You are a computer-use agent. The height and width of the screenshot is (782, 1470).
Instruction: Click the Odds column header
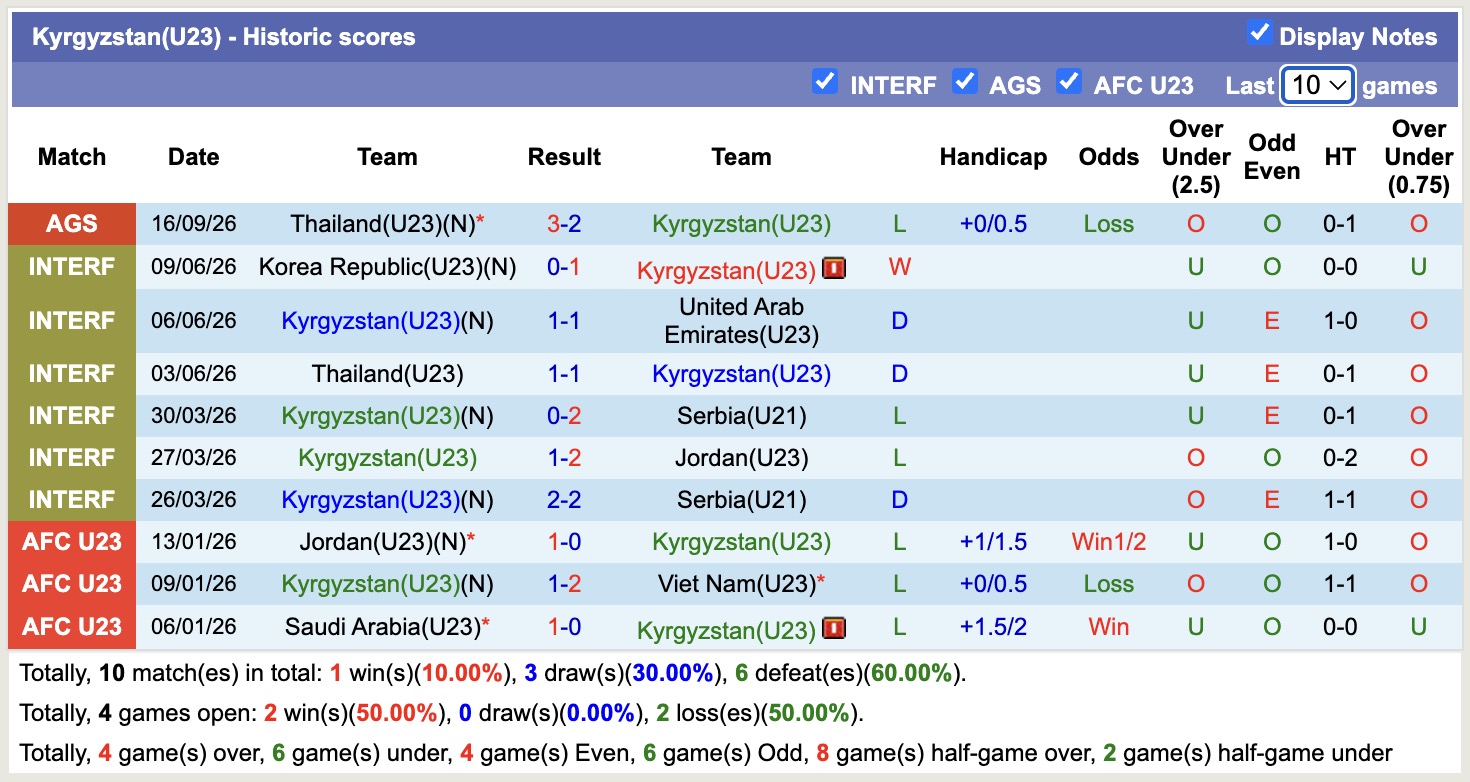pyautogui.click(x=1109, y=157)
